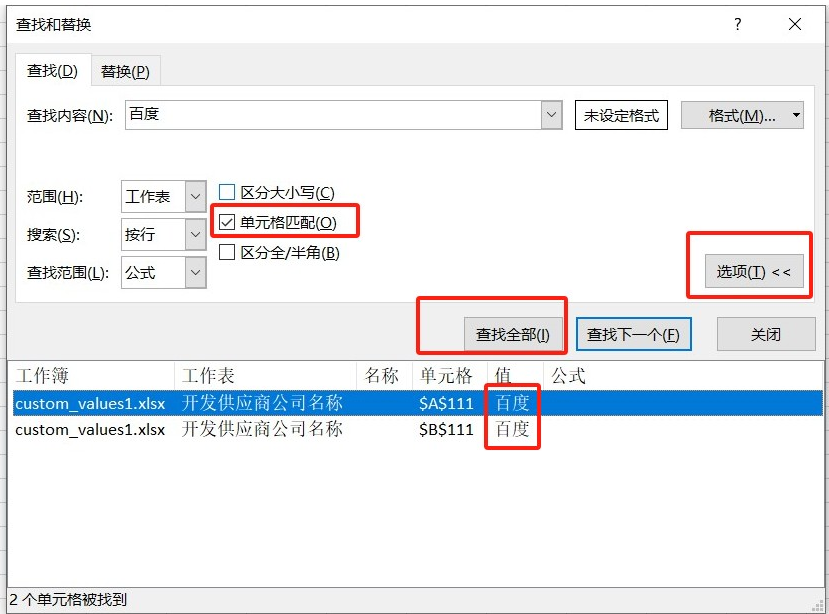Select the result row for $B$111
829x614 pixels.
pyautogui.click(x=418, y=429)
